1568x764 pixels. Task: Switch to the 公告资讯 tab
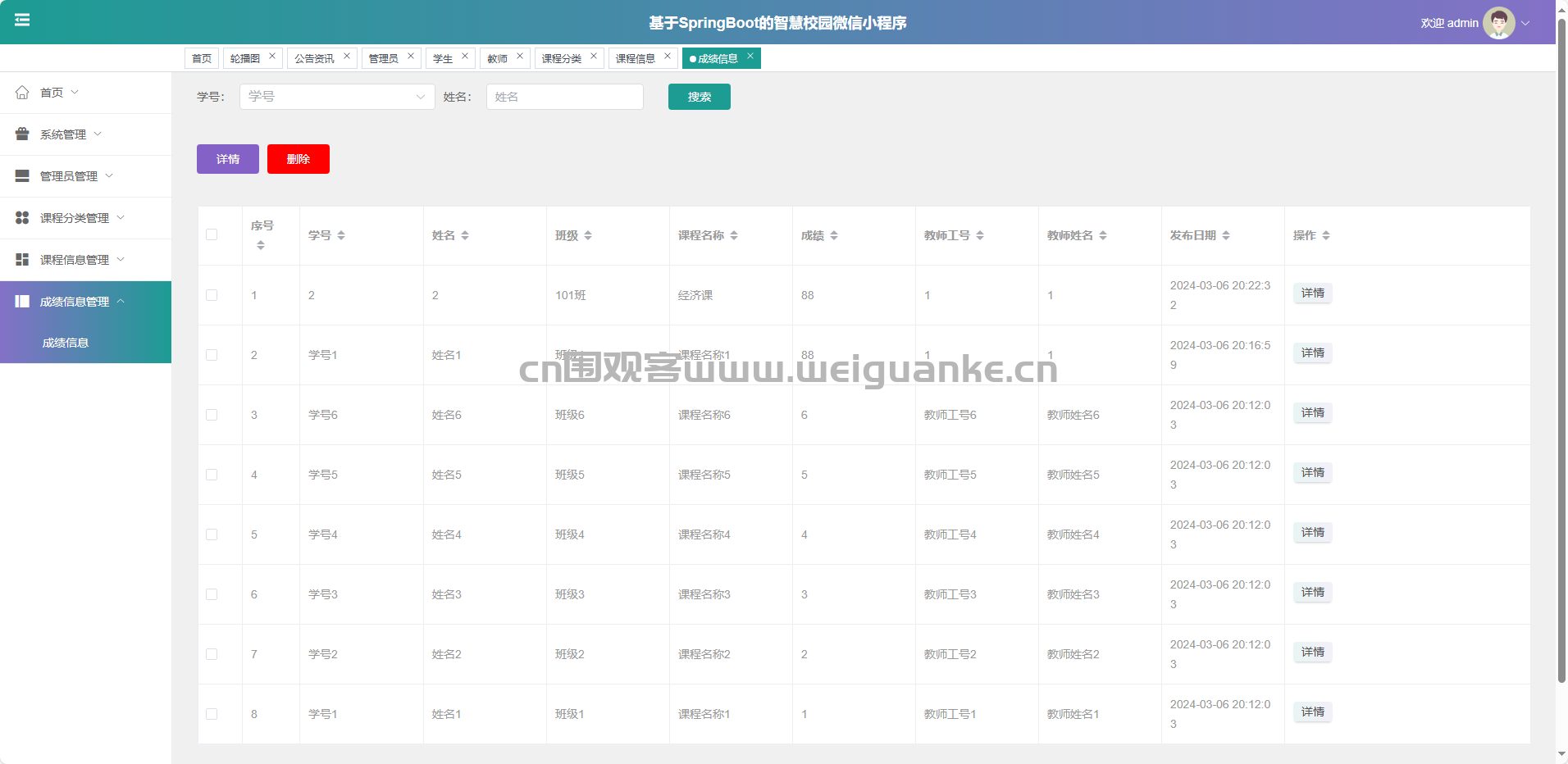pos(314,58)
